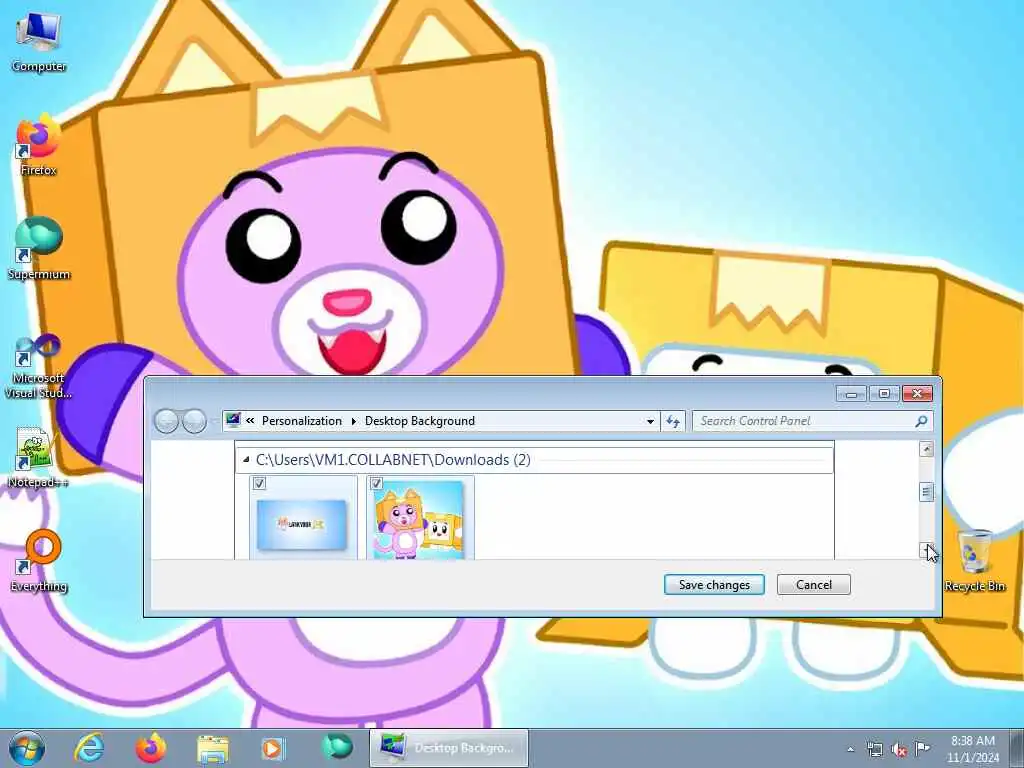Open the arrow after Personalization breadcrumb

354,421
